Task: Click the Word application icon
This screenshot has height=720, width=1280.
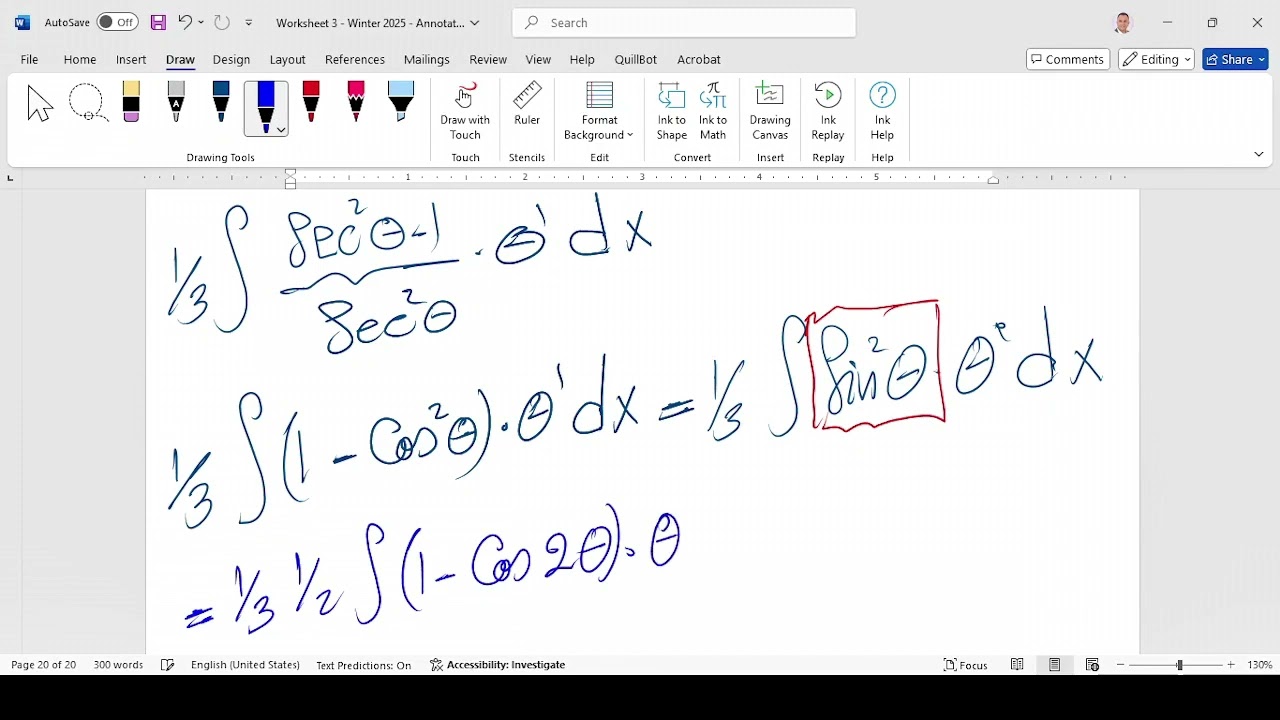Action: 22,22
